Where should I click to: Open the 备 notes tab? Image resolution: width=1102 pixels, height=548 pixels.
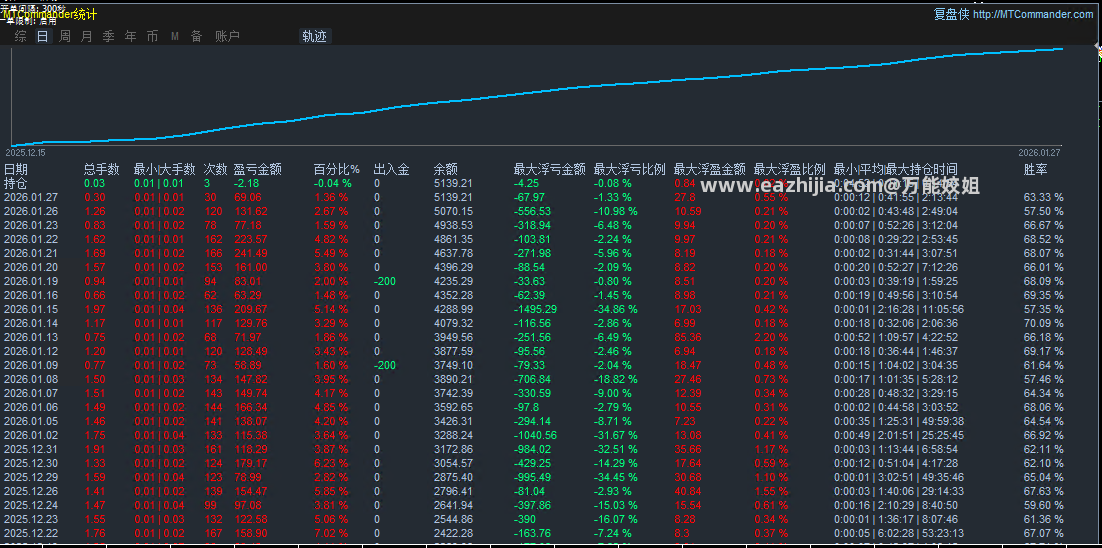[x=197, y=37]
